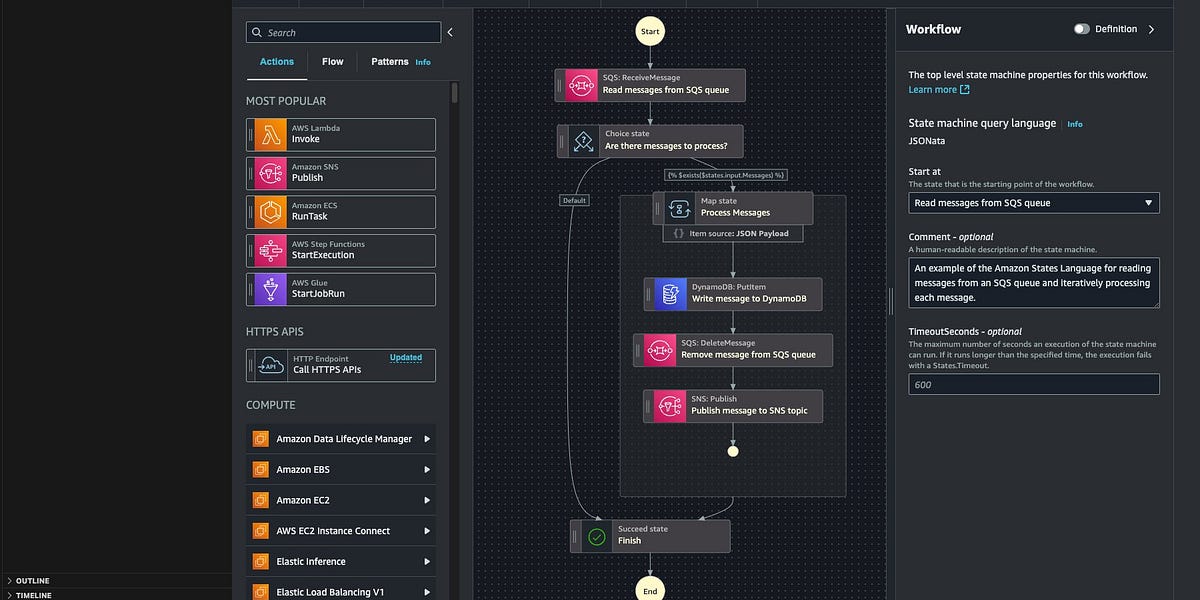Image resolution: width=1200 pixels, height=600 pixels.
Task: Collapse the actions sidebar with the chevron
Action: 449,31
